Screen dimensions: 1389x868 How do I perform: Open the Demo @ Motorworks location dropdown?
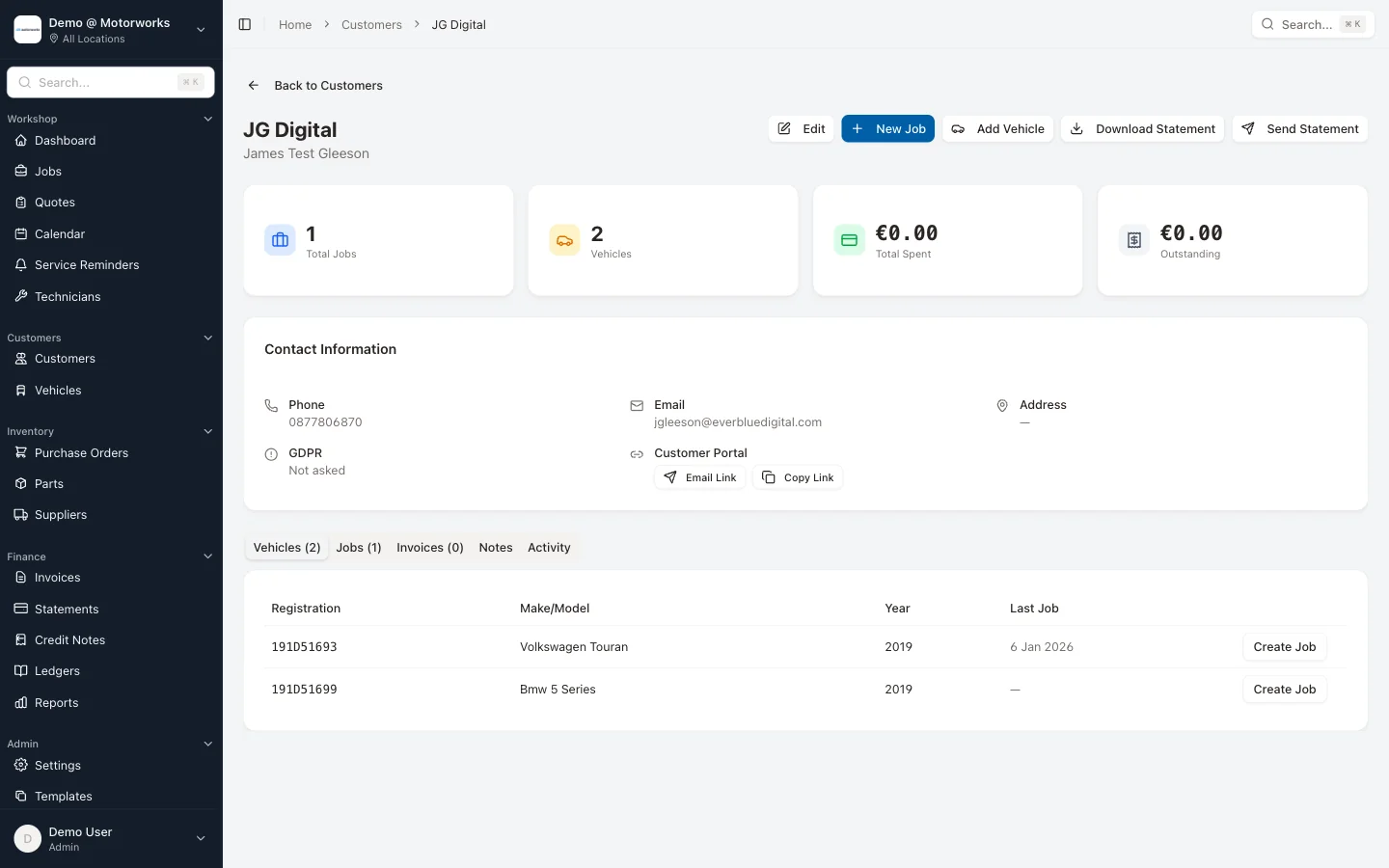201,30
